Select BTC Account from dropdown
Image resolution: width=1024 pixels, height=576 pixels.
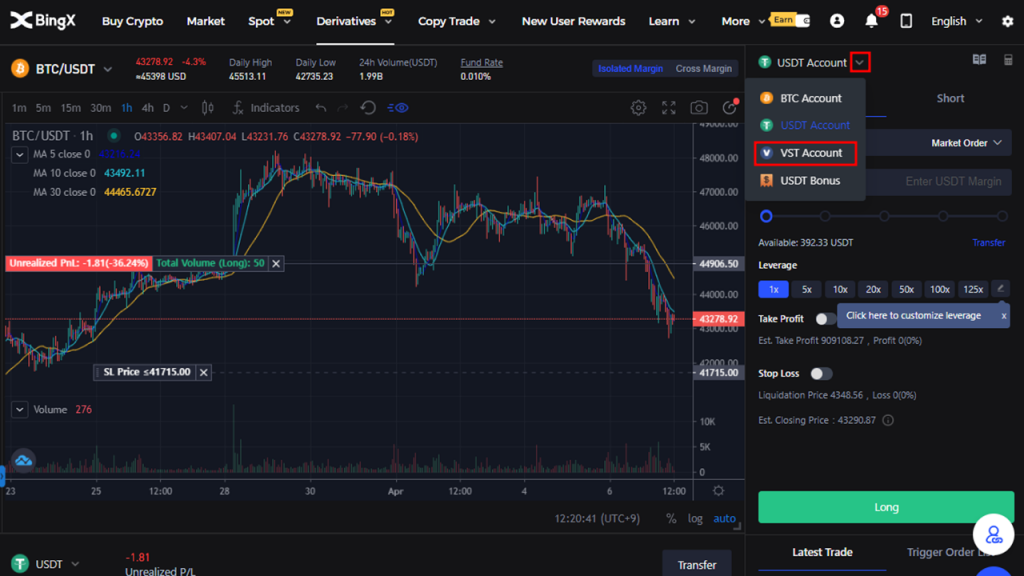click(805, 98)
